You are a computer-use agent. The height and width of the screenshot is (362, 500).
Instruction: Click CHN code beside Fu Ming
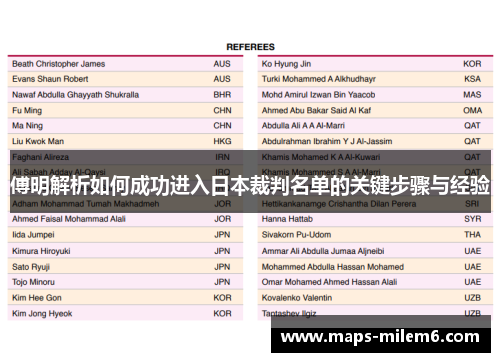(x=222, y=110)
